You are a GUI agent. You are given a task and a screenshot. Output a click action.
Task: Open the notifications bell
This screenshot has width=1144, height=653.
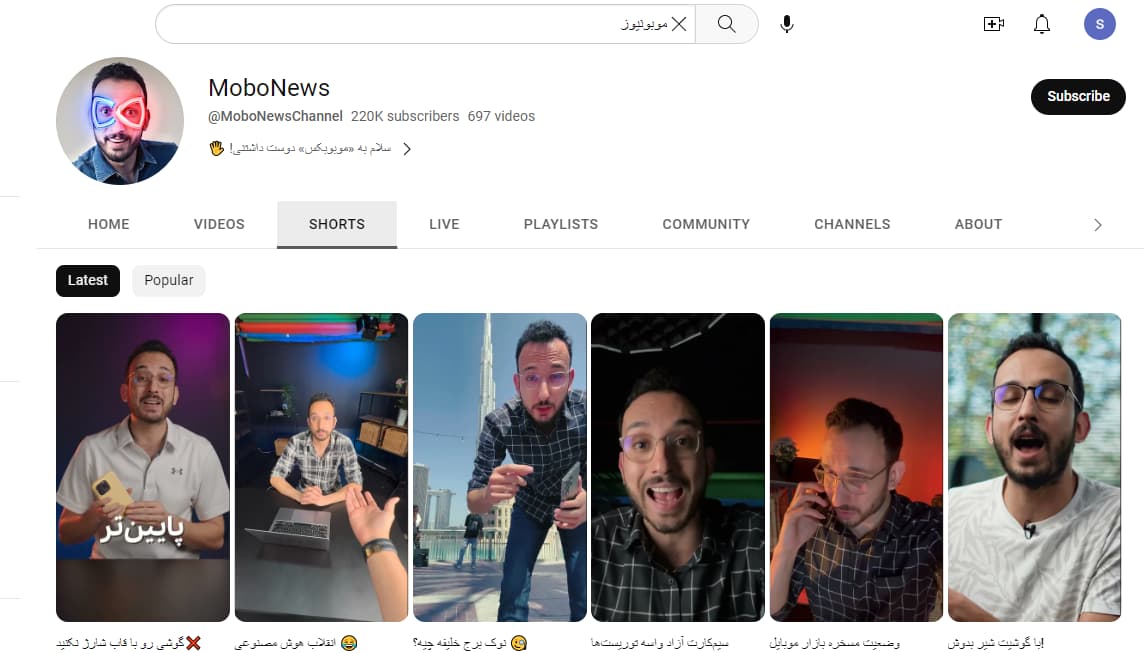[x=1042, y=24]
